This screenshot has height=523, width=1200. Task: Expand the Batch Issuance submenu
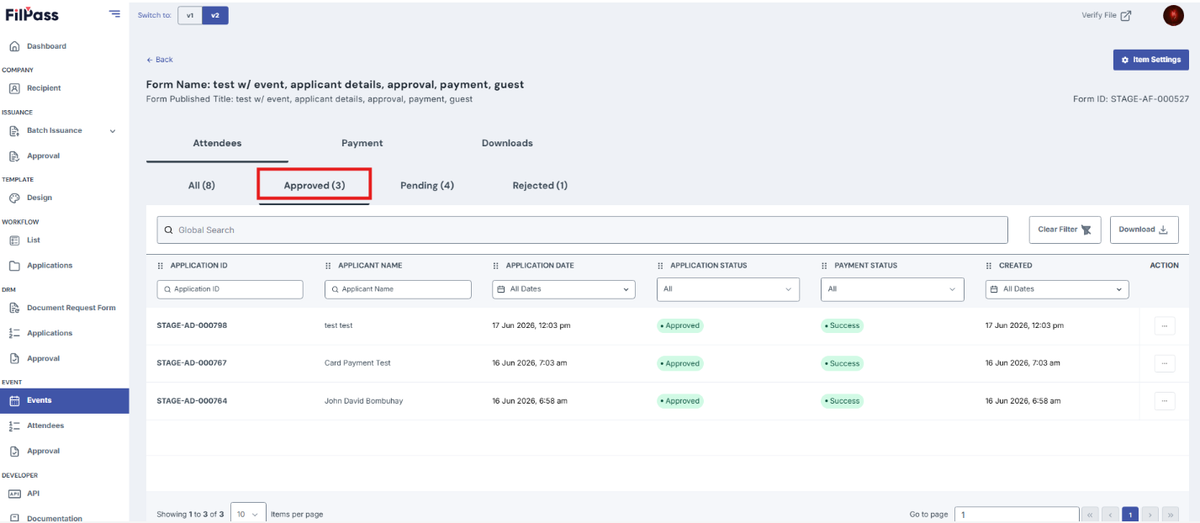coord(113,131)
